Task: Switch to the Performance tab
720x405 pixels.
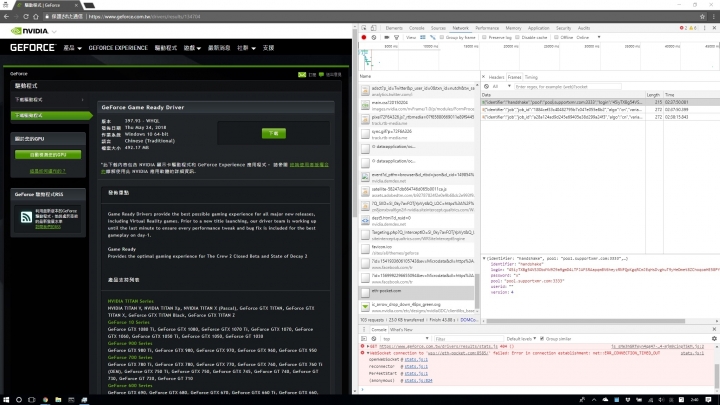Action: (x=487, y=28)
